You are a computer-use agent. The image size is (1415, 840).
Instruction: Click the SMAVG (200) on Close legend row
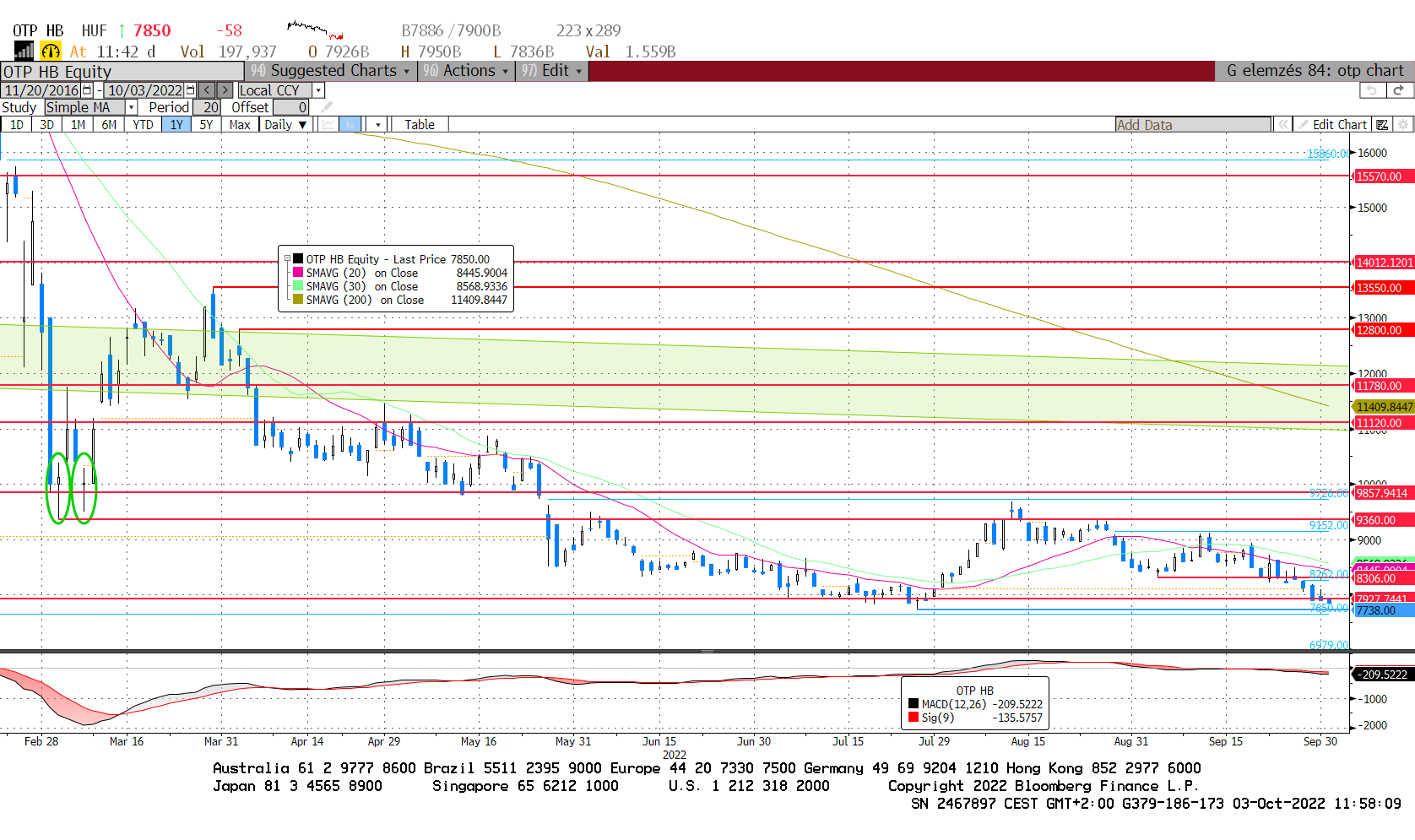pos(399,300)
